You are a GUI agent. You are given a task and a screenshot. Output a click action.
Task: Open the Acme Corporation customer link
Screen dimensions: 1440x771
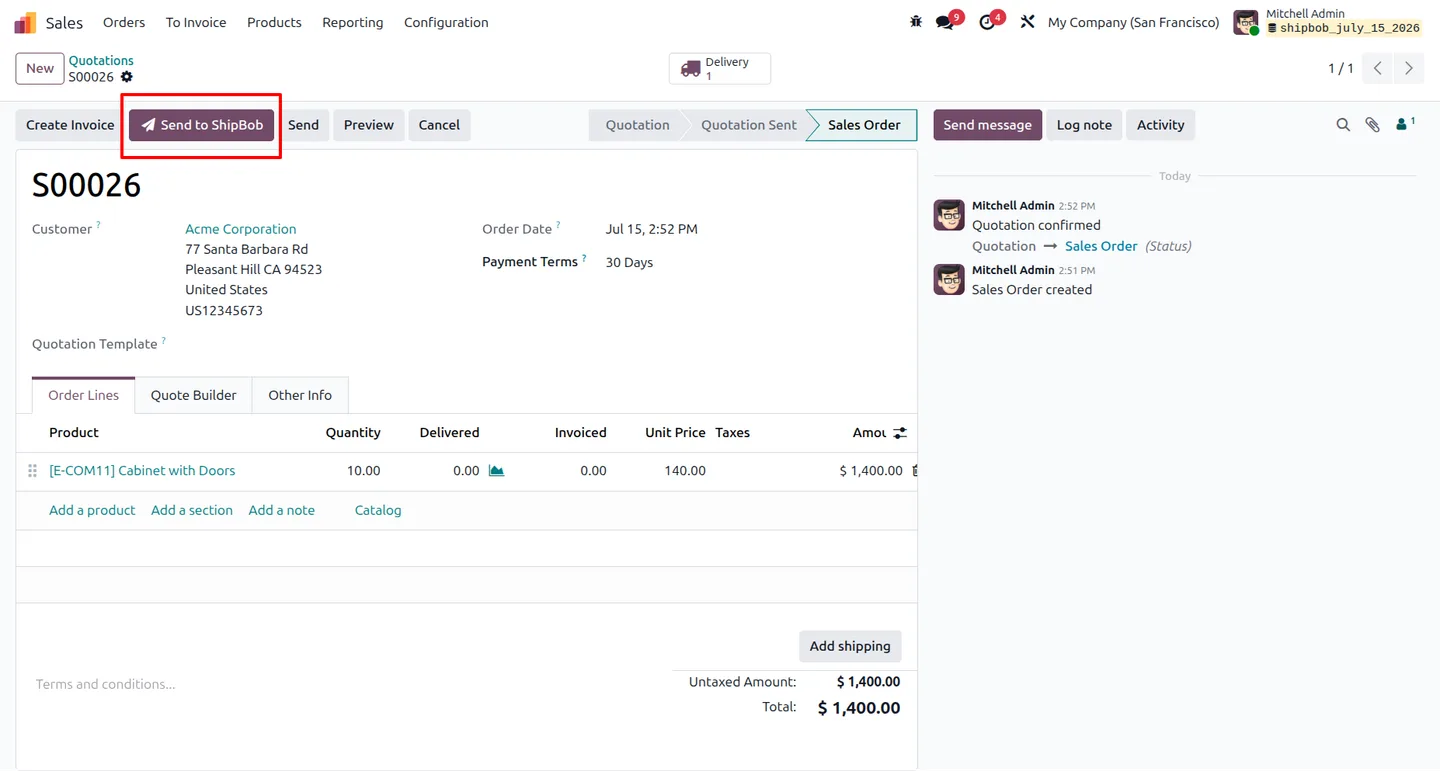click(x=241, y=229)
